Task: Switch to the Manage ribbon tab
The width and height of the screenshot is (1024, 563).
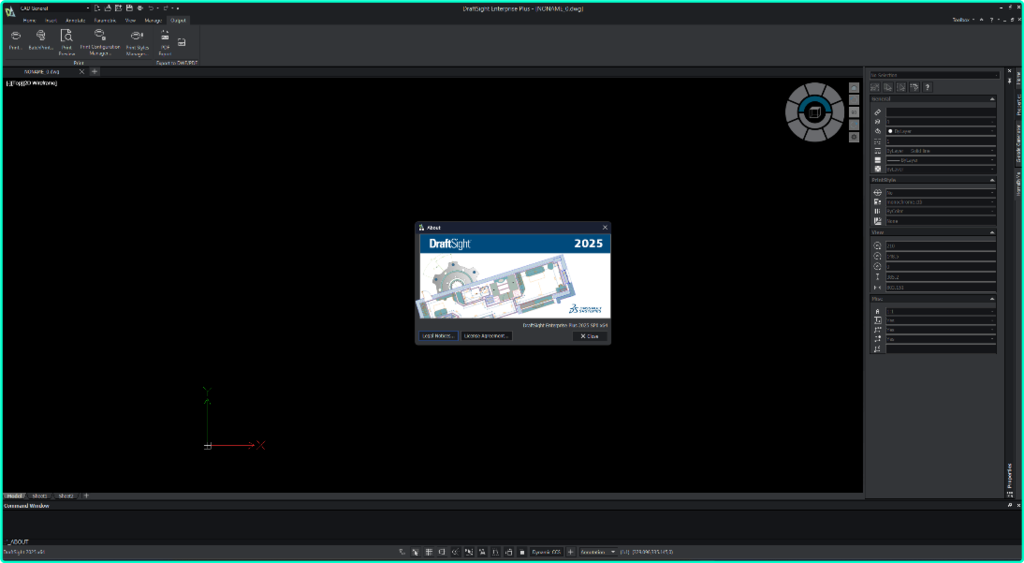Action: [x=153, y=21]
